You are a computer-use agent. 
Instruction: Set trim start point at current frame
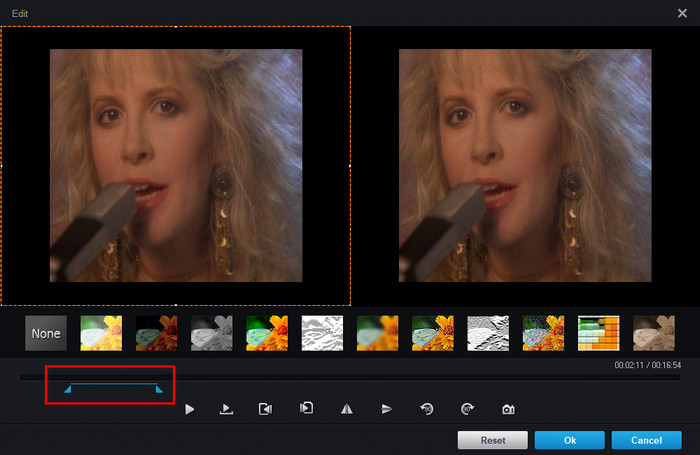coord(266,409)
